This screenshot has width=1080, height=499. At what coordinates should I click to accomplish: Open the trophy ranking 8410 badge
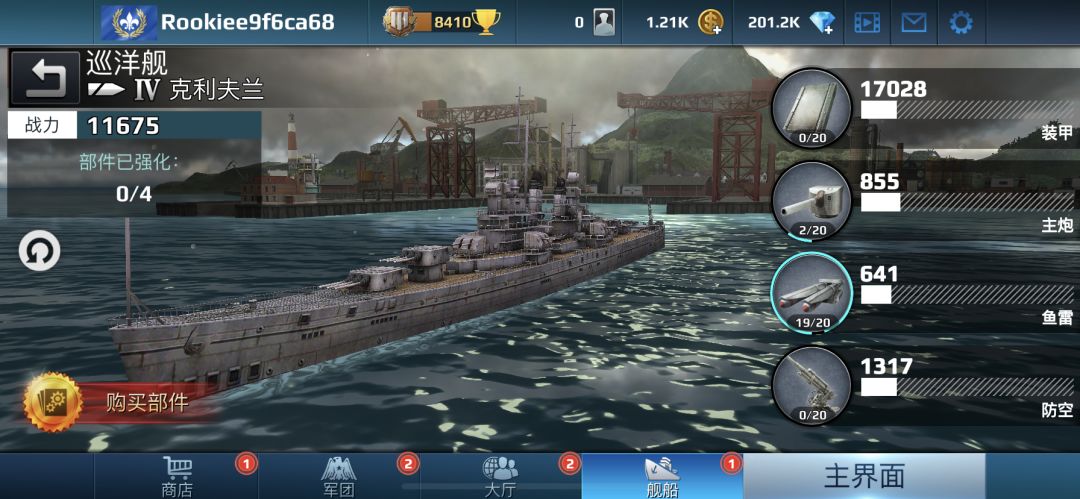click(441, 23)
